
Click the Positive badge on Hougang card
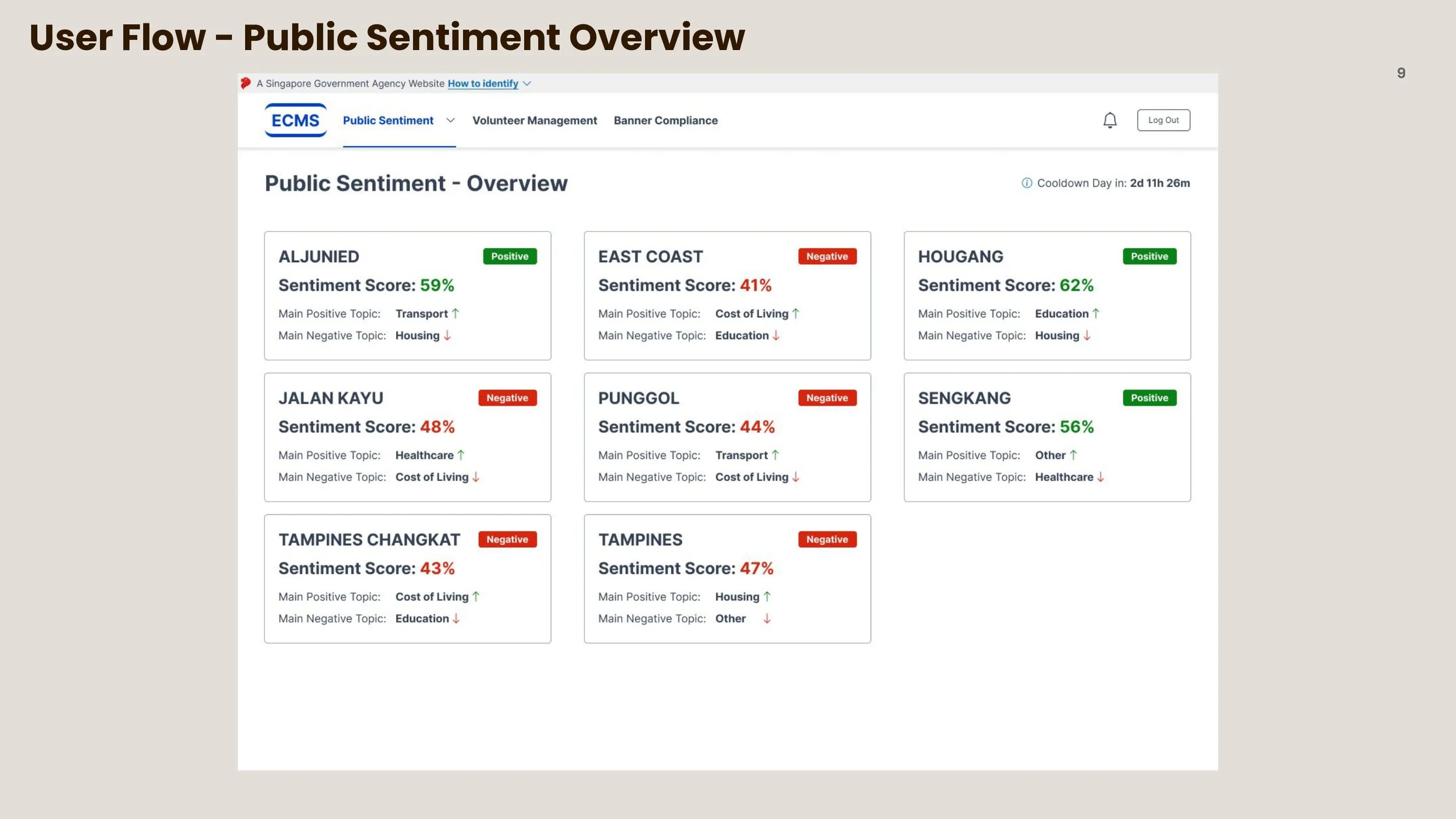coord(1149,256)
